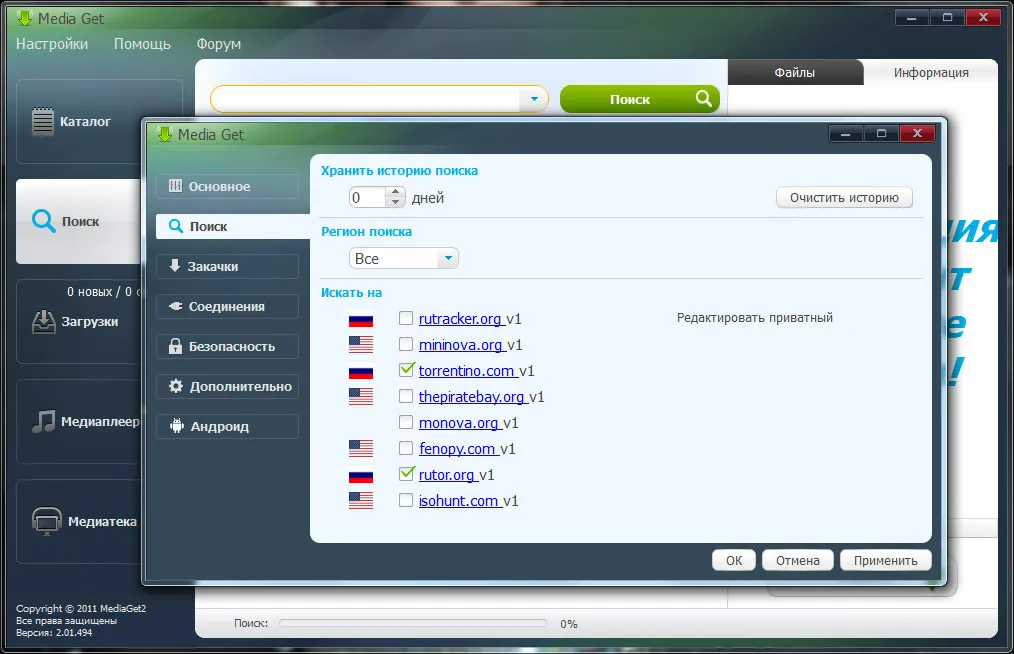Click the history days number field
The image size is (1014, 654).
click(367, 198)
